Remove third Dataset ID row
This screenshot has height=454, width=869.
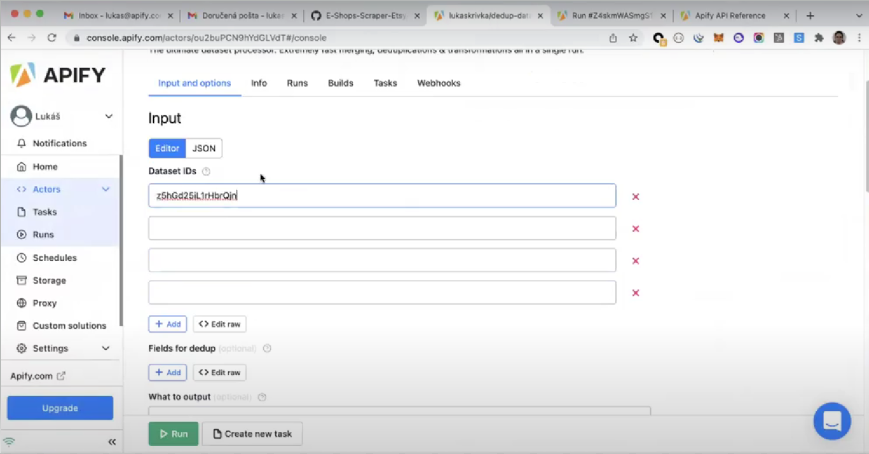click(x=636, y=261)
